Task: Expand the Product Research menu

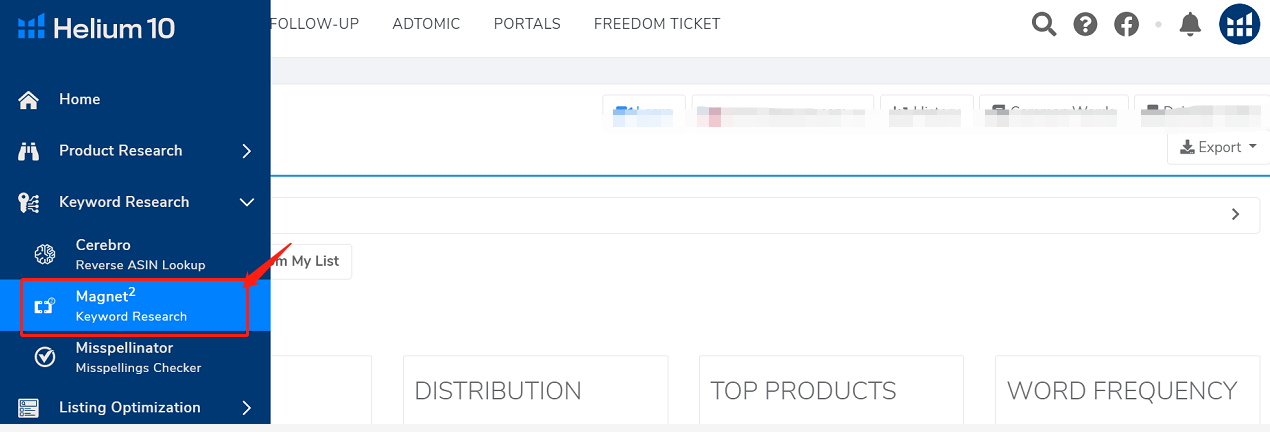Action: click(246, 151)
